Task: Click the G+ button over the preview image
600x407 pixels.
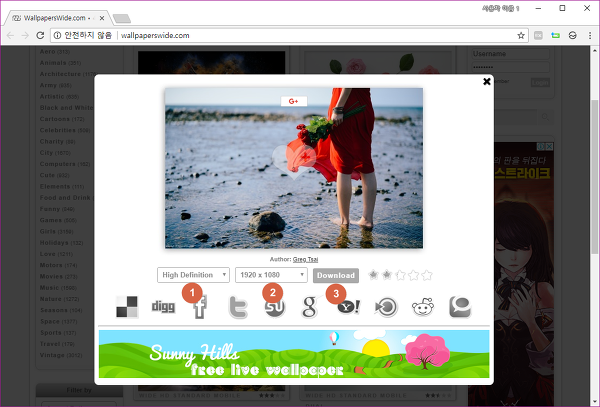Action: point(293,101)
